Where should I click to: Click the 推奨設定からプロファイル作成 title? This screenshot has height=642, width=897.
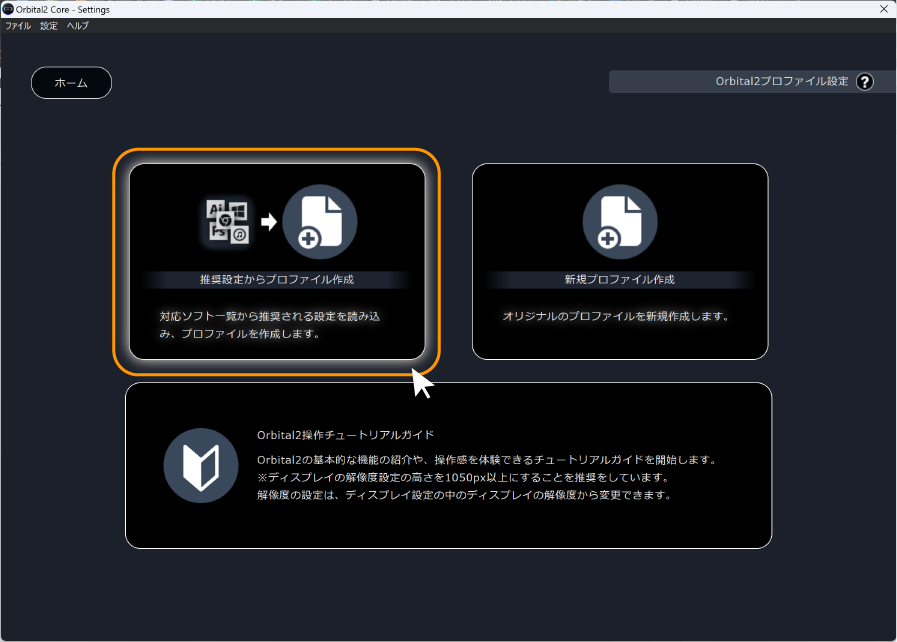277,279
